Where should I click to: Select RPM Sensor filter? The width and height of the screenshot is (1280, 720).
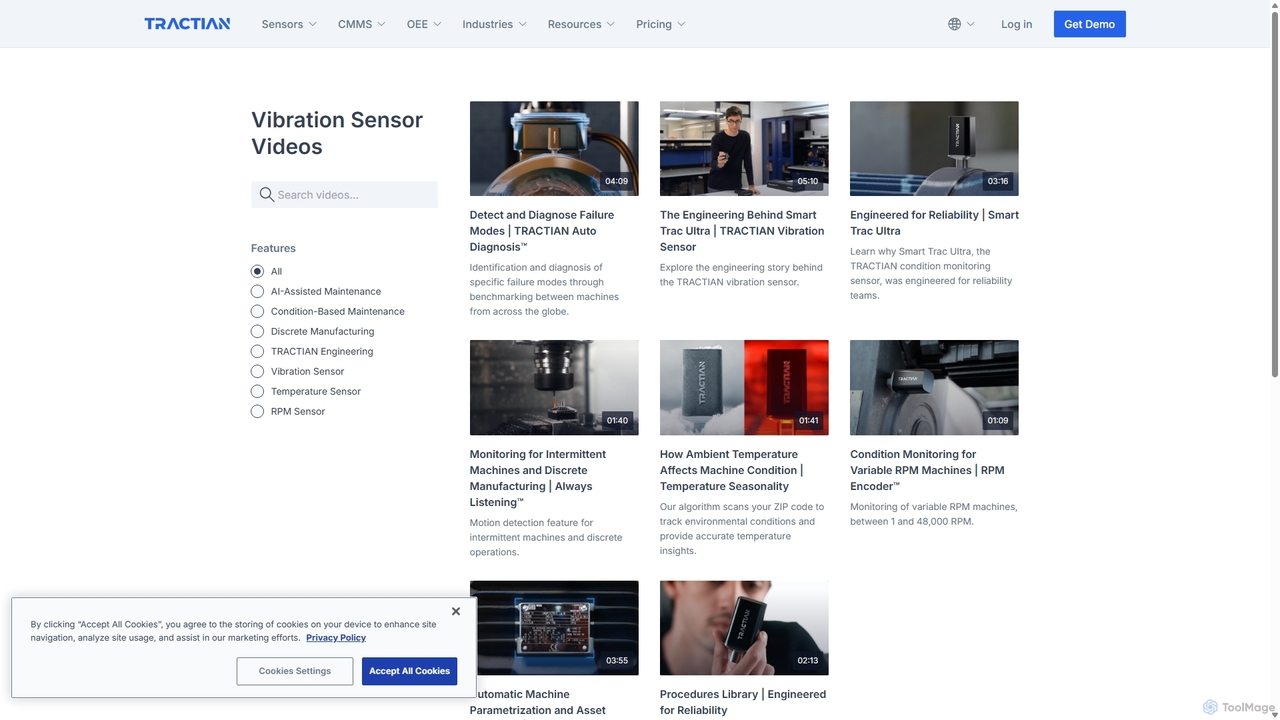257,411
